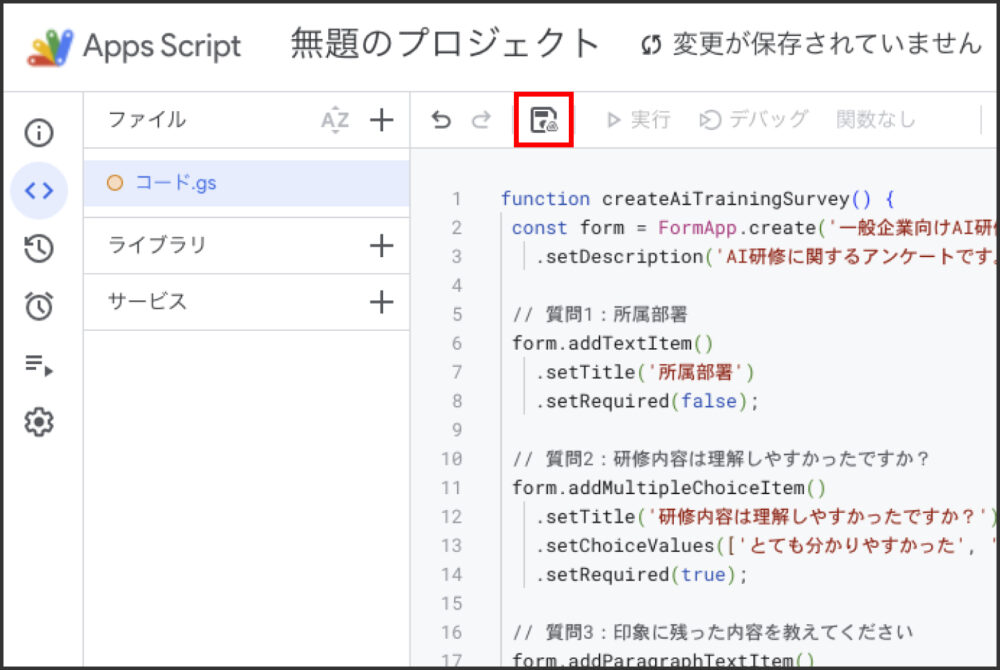The image size is (1000, 670).
Task: Select the Editor code view icon
Action: pyautogui.click(x=38, y=189)
